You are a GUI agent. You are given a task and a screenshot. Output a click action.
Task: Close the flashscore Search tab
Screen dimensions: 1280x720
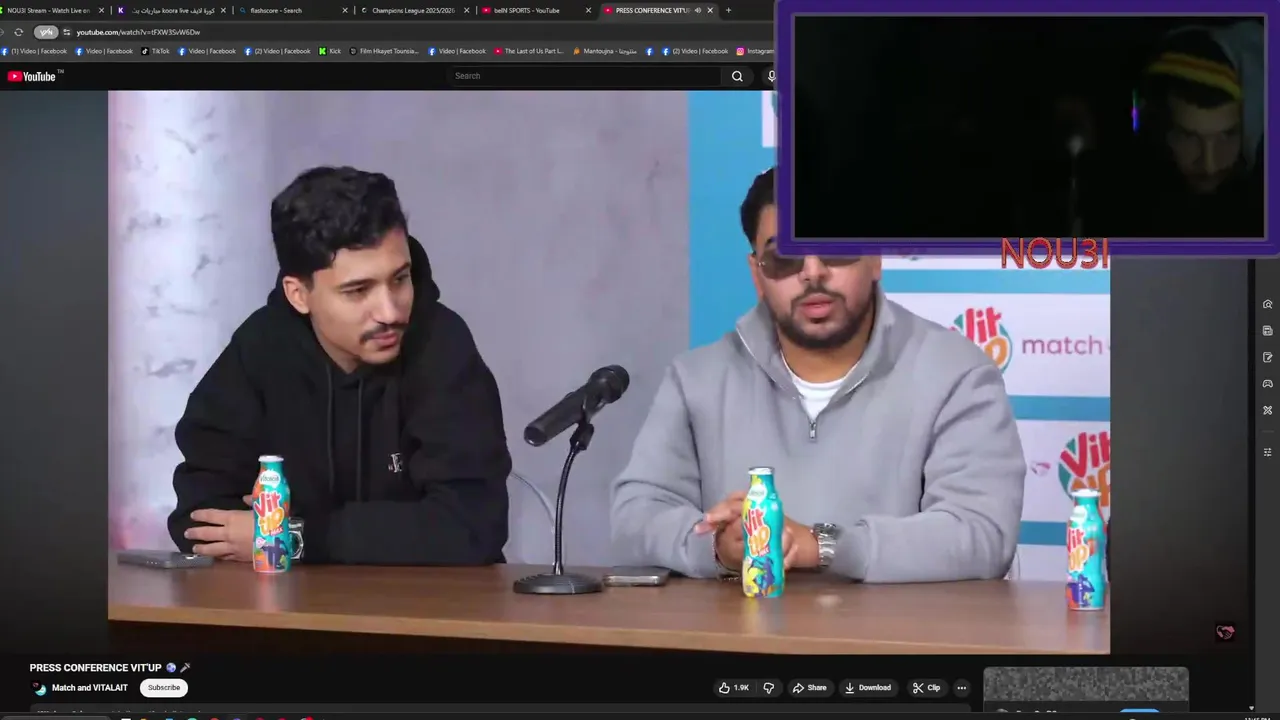coord(345,10)
